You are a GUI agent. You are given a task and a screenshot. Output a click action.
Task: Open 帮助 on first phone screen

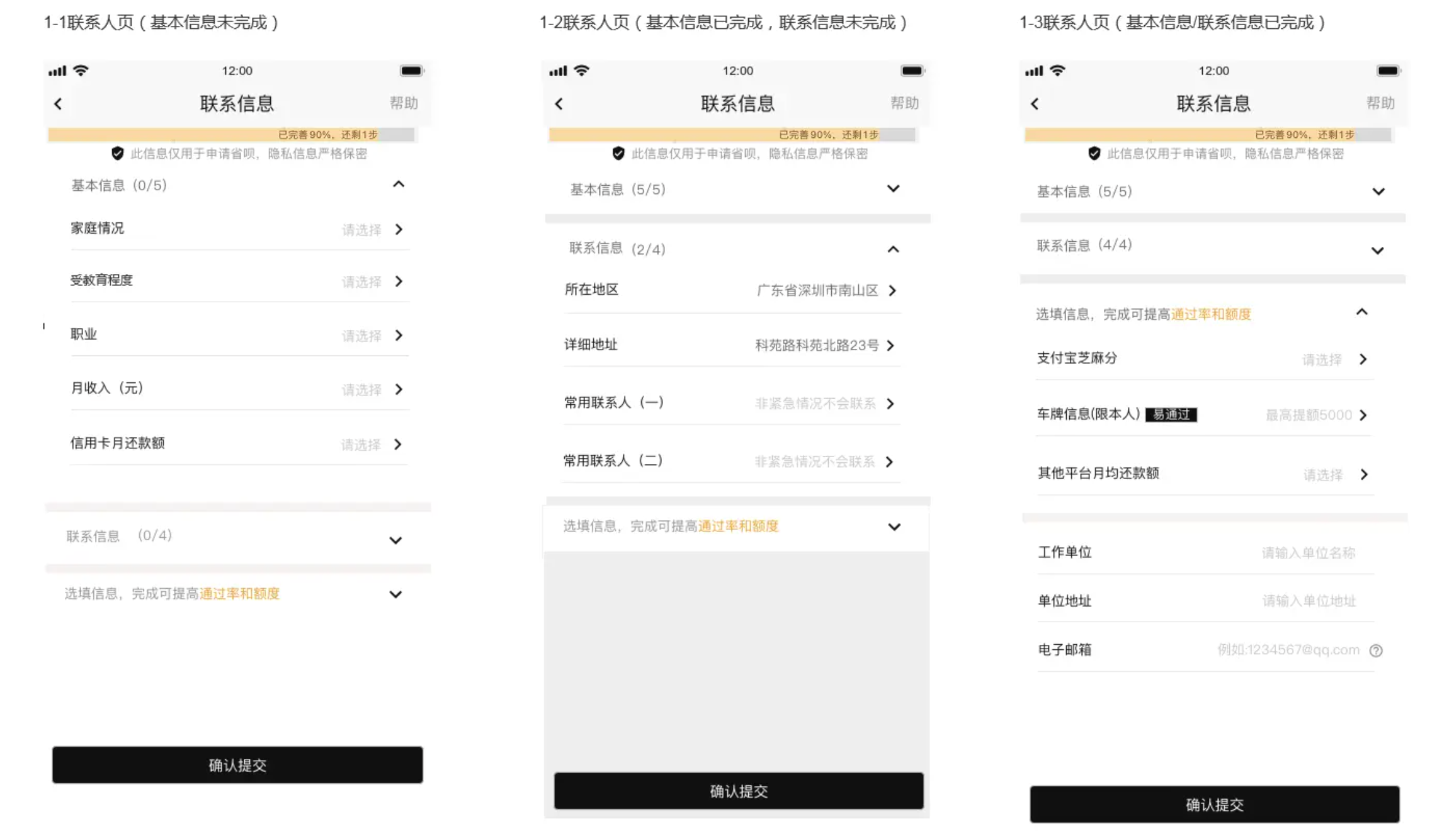click(404, 103)
